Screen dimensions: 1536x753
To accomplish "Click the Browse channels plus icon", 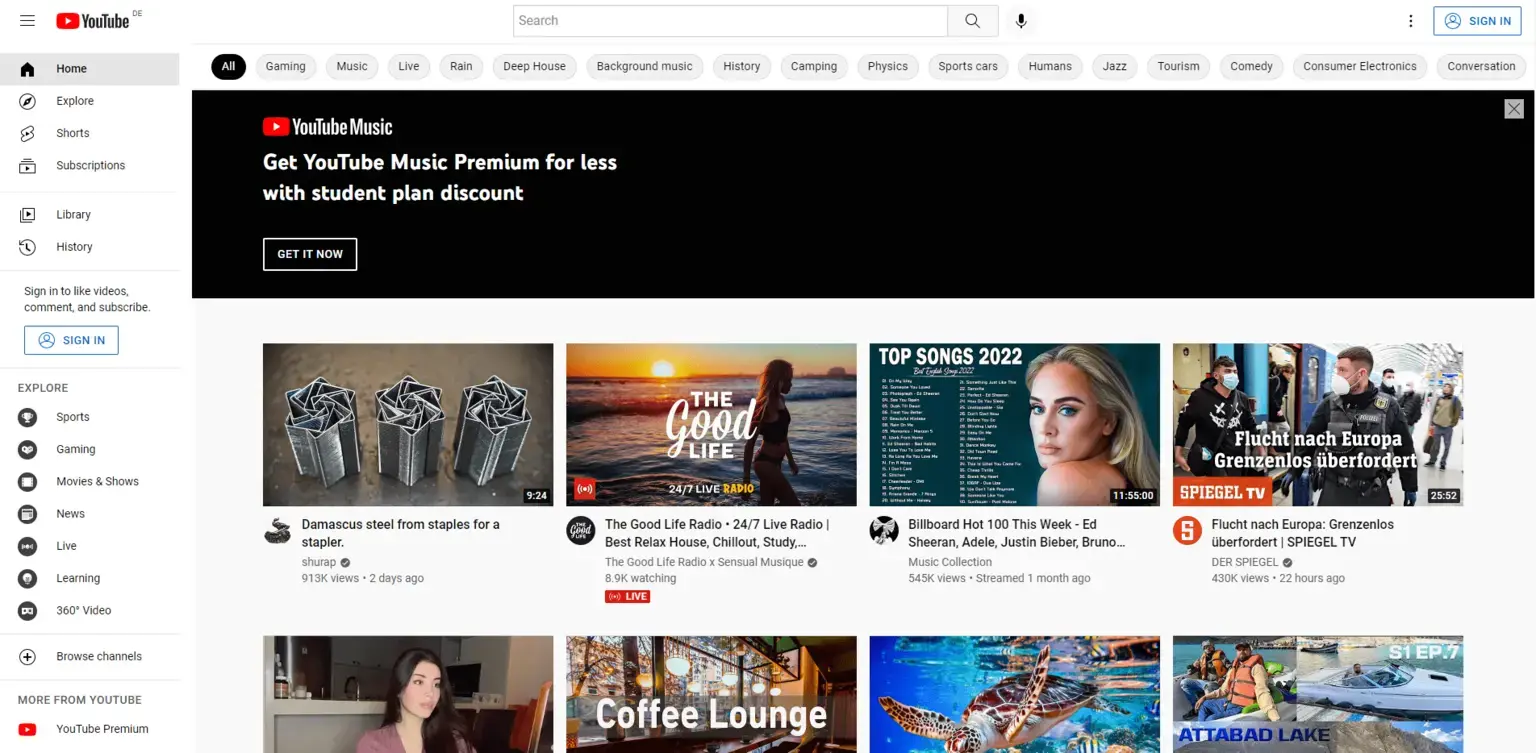I will (27, 657).
